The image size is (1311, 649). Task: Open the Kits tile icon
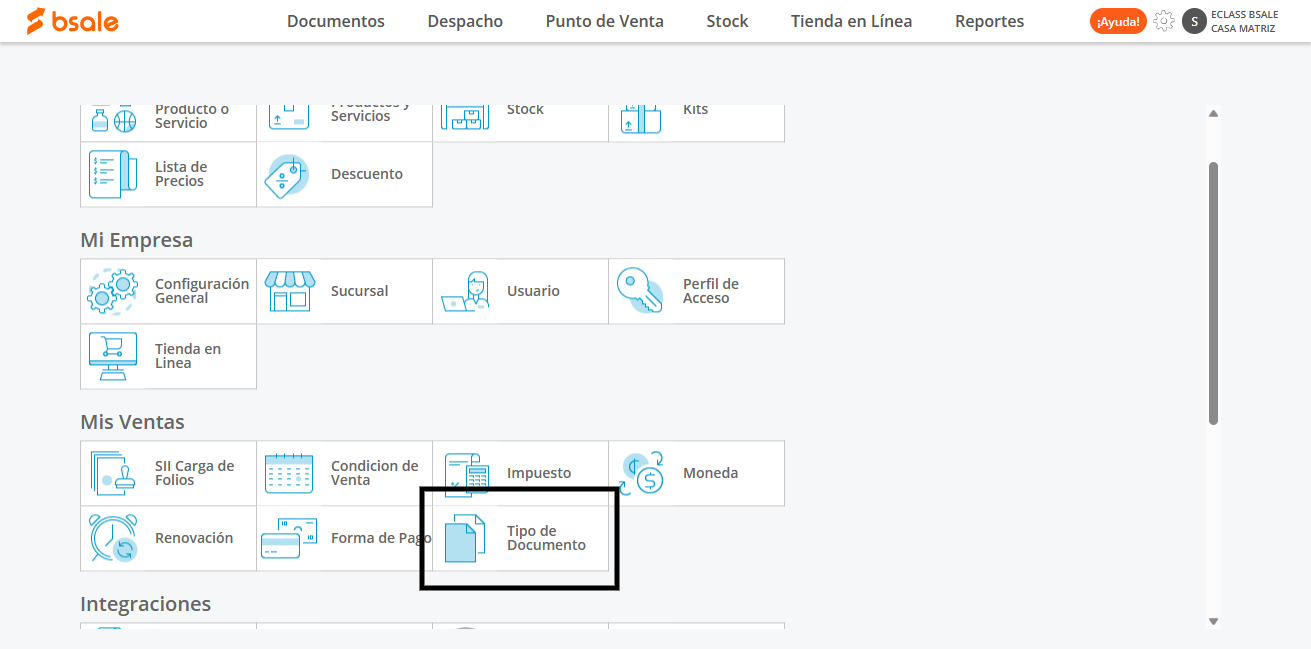(641, 119)
